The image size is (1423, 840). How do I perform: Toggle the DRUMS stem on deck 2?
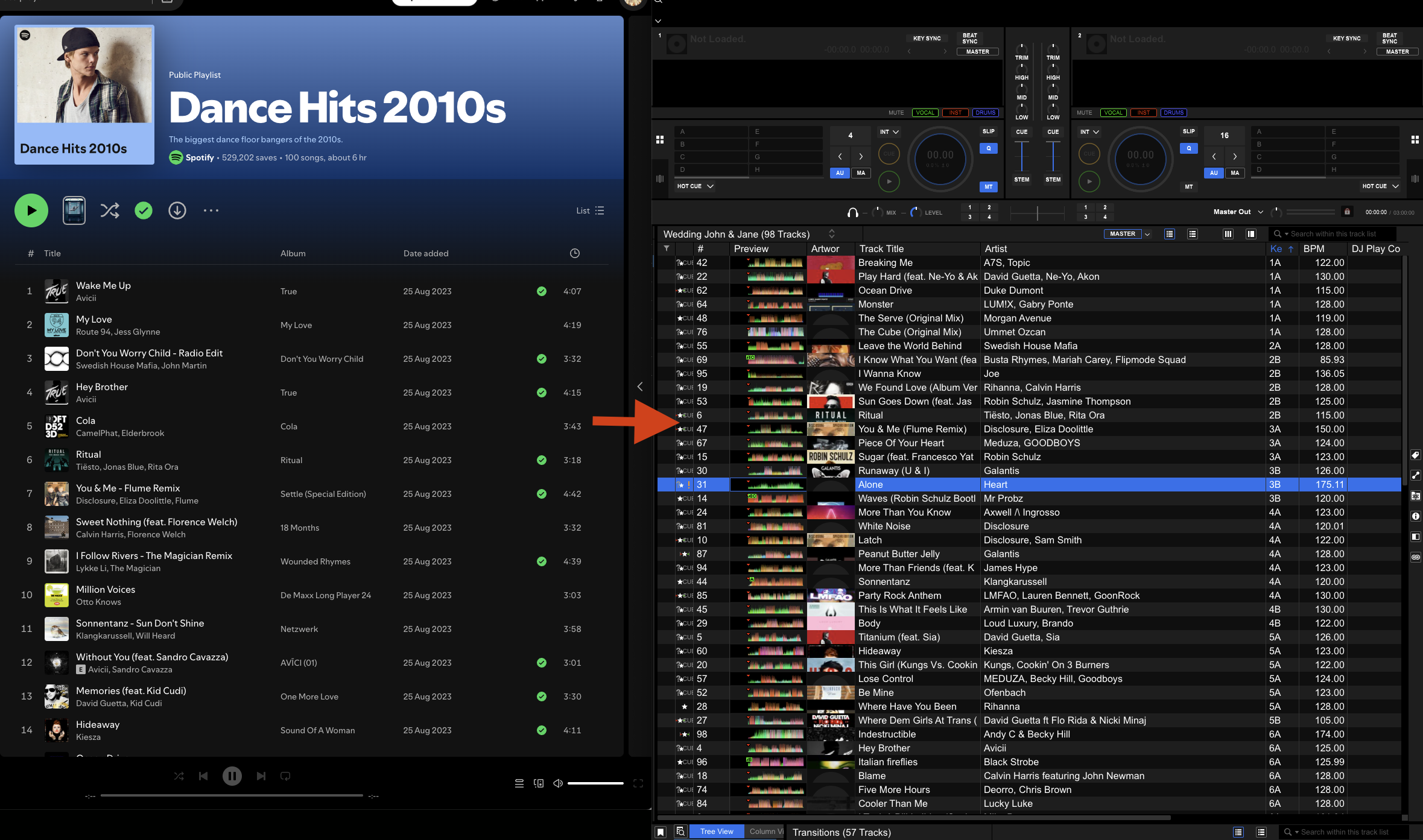(1174, 112)
